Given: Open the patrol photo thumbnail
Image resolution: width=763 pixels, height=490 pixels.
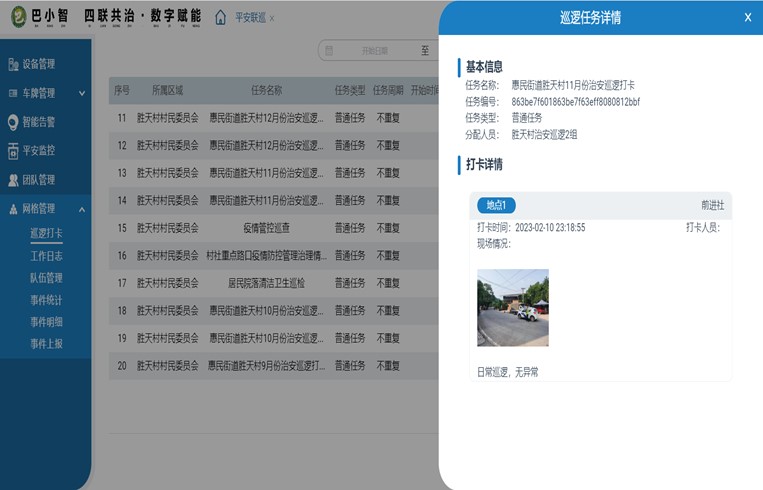Looking at the screenshot, I should coord(512,307).
